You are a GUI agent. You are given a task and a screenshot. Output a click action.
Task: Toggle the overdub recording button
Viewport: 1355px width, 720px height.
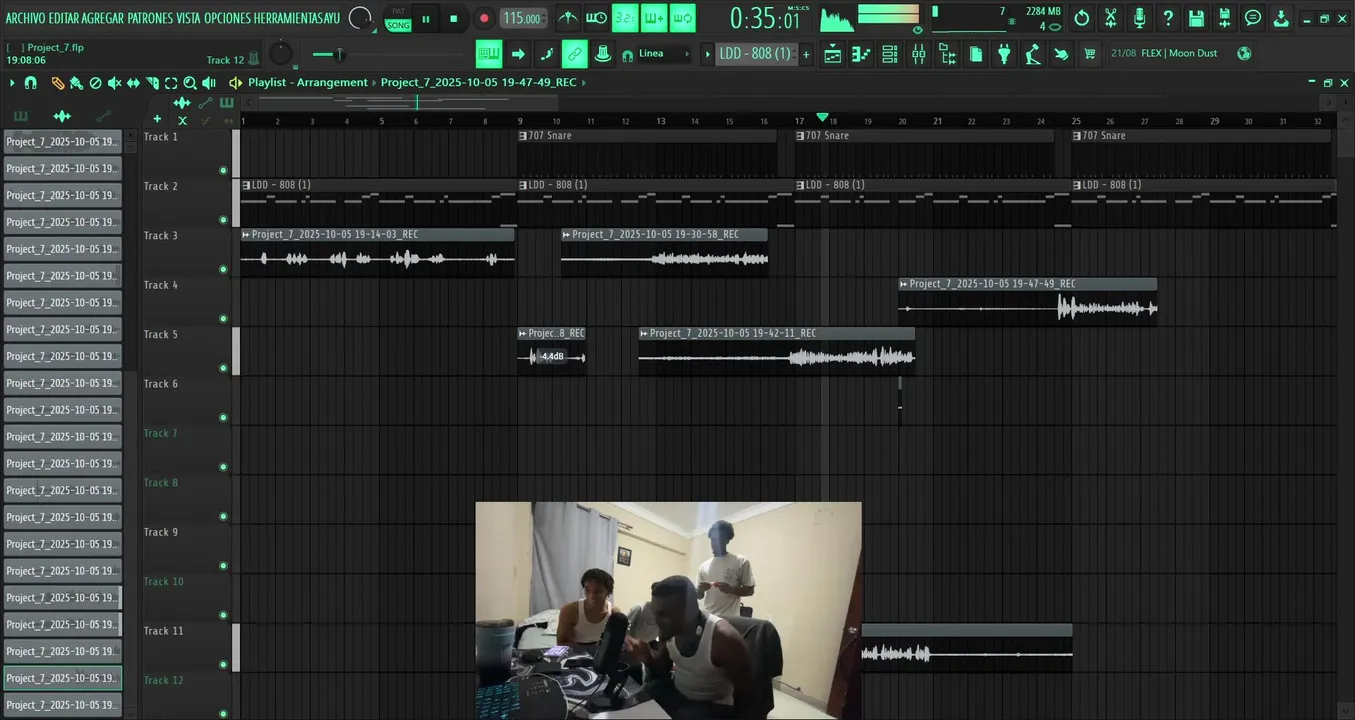[x=654, y=18]
